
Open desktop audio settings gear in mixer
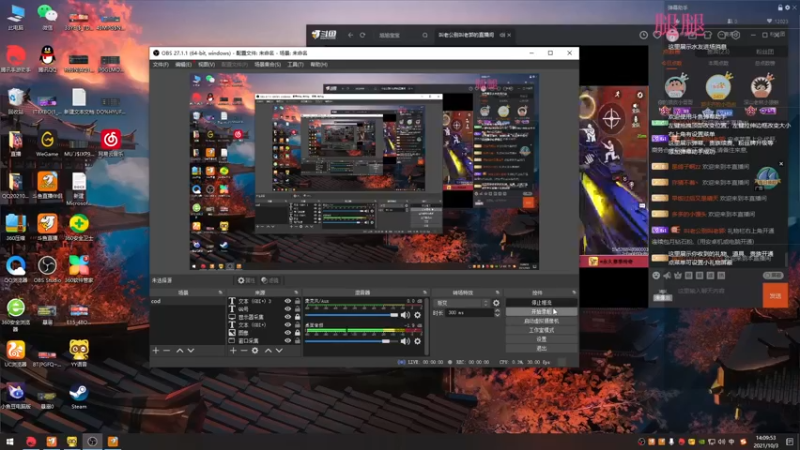417,341
